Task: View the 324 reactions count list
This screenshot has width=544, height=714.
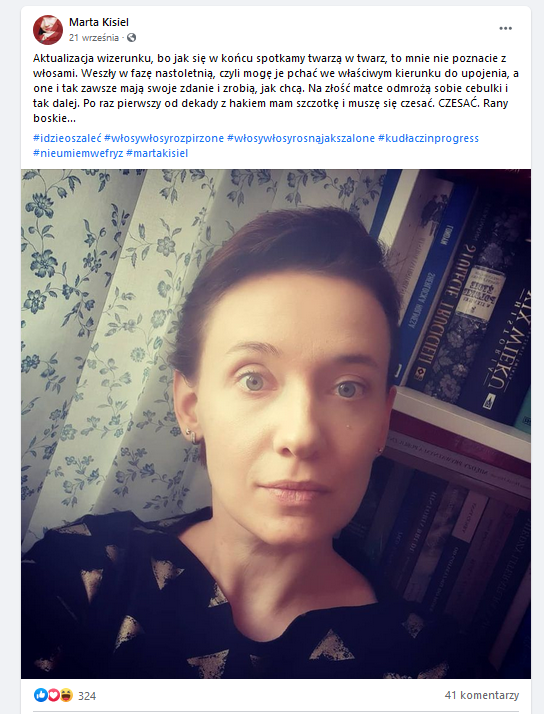Action: (x=87, y=696)
